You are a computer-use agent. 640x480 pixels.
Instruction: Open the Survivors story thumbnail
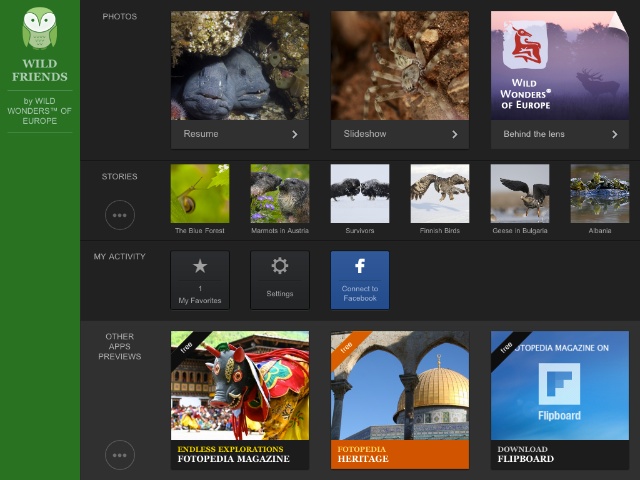[x=360, y=193]
